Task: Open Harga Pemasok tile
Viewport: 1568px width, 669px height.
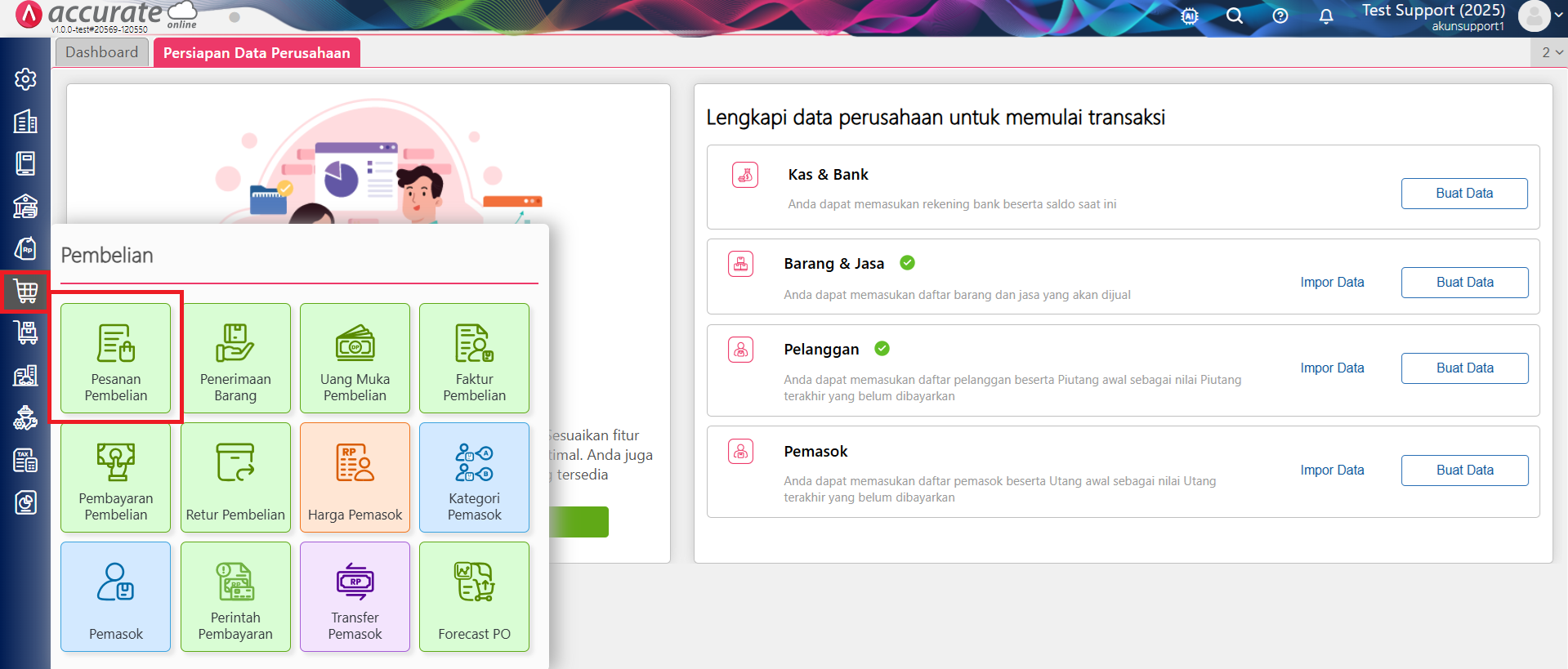Action: [355, 477]
